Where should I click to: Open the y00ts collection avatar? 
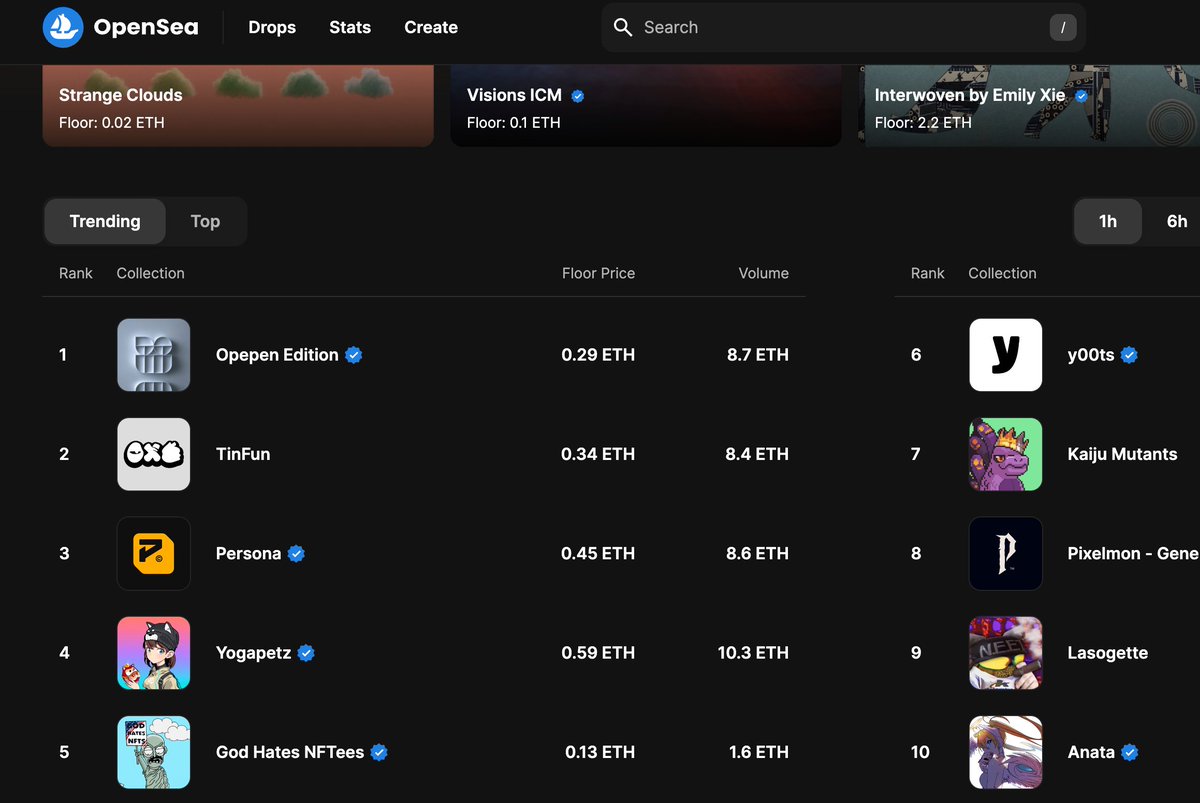point(1006,355)
